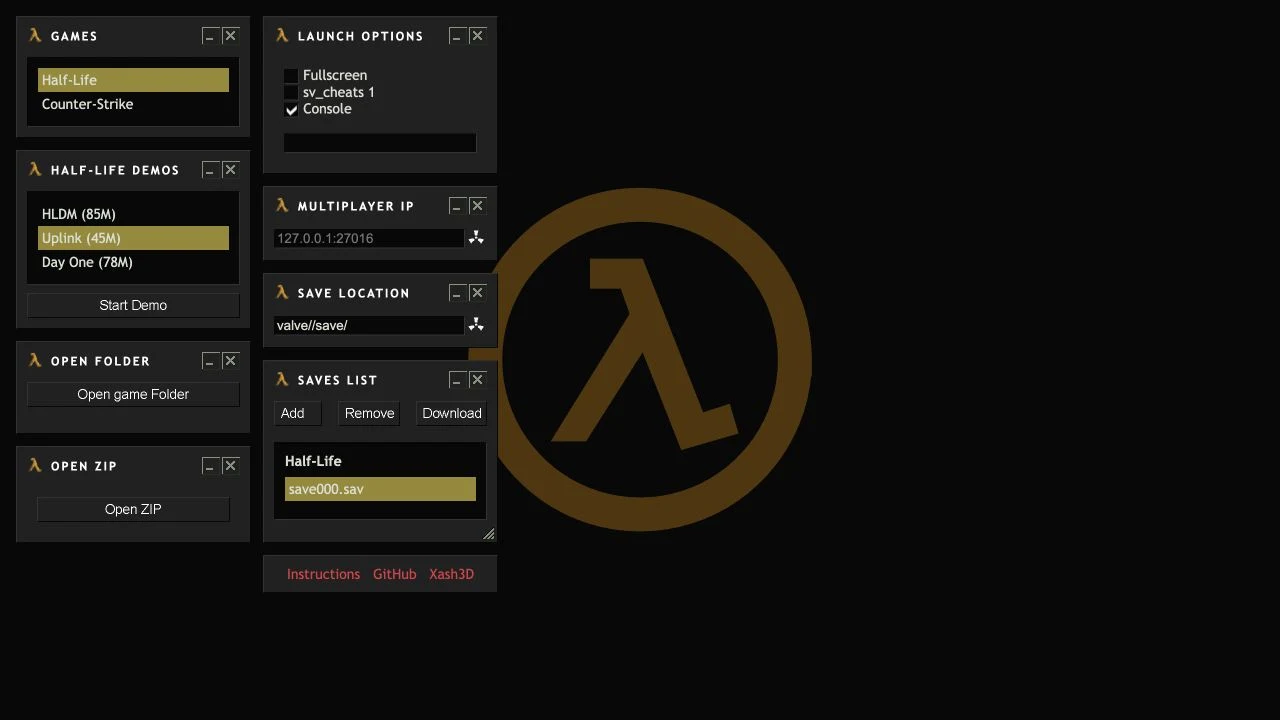The image size is (1280, 720).
Task: Click the Start Demo button
Action: (x=133, y=305)
